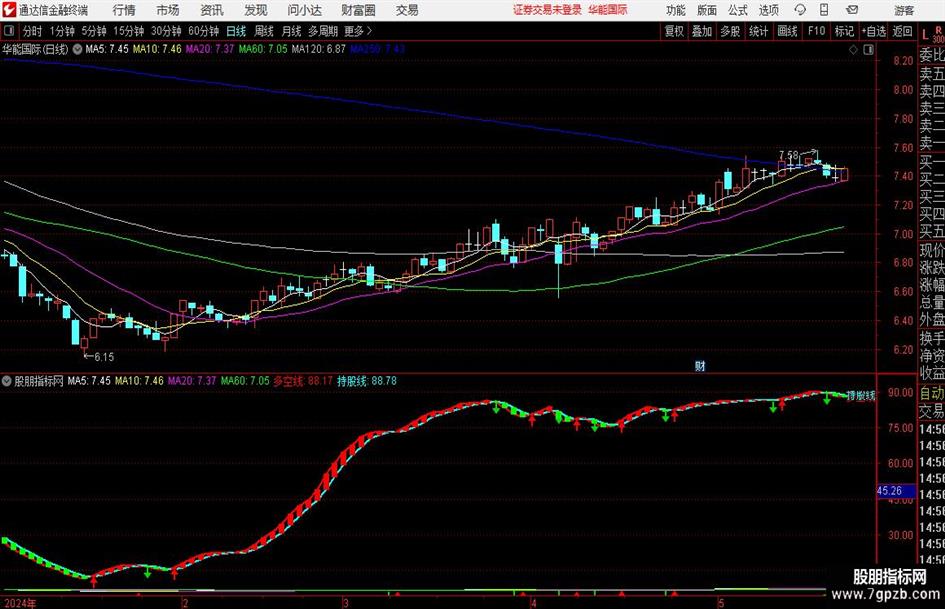This screenshot has height=609, width=945.
Task: Click the MA10: 7.46 label in main chart
Action: click(x=157, y=49)
